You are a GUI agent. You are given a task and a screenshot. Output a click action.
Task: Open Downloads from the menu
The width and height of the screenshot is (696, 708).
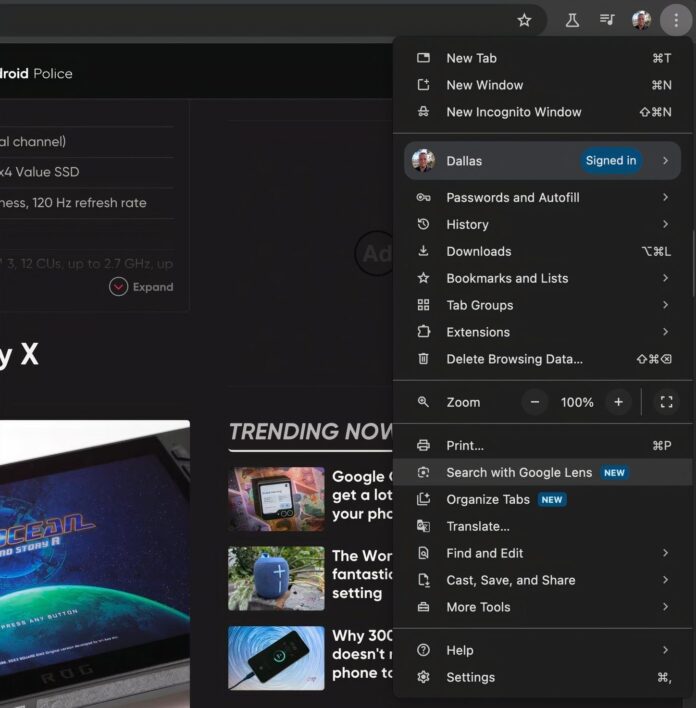coord(542,251)
